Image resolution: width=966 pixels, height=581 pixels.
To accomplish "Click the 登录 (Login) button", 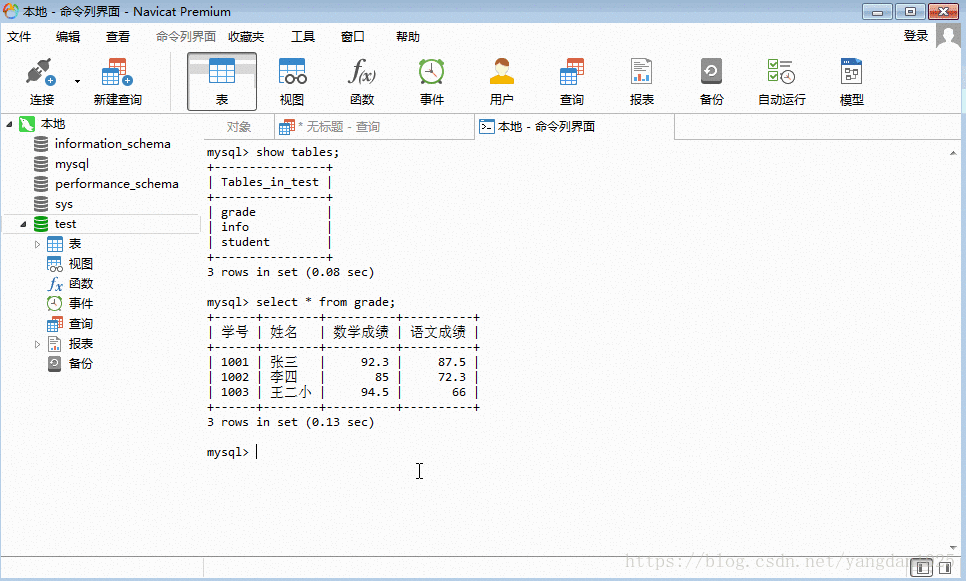I will (x=915, y=36).
